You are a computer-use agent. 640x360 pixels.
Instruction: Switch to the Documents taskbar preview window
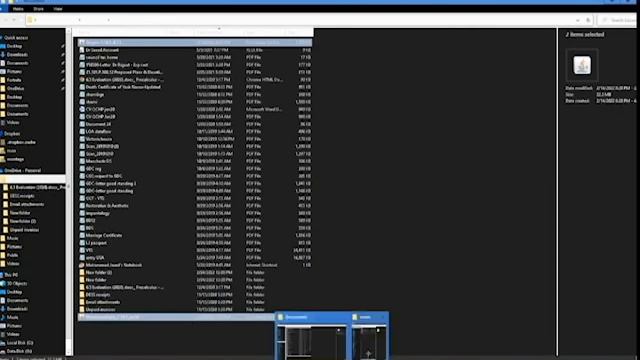(312, 337)
